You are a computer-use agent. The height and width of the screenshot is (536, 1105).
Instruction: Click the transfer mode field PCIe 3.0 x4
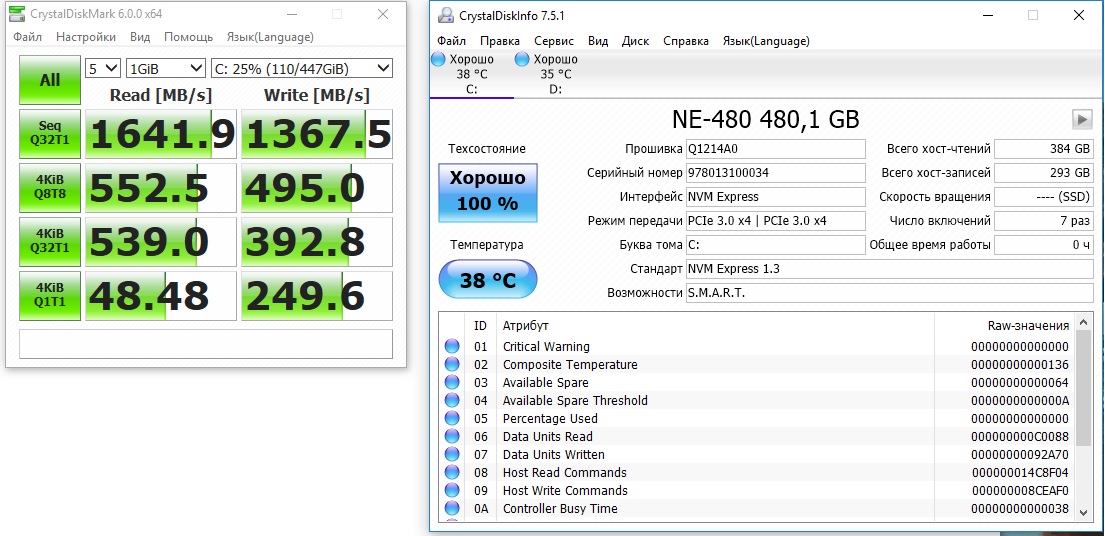tap(775, 221)
